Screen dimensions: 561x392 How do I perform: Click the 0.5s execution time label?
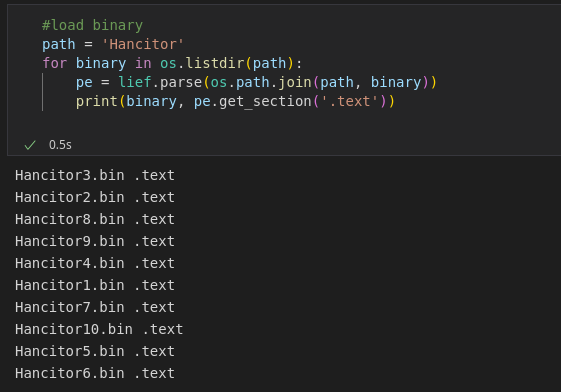point(60,145)
